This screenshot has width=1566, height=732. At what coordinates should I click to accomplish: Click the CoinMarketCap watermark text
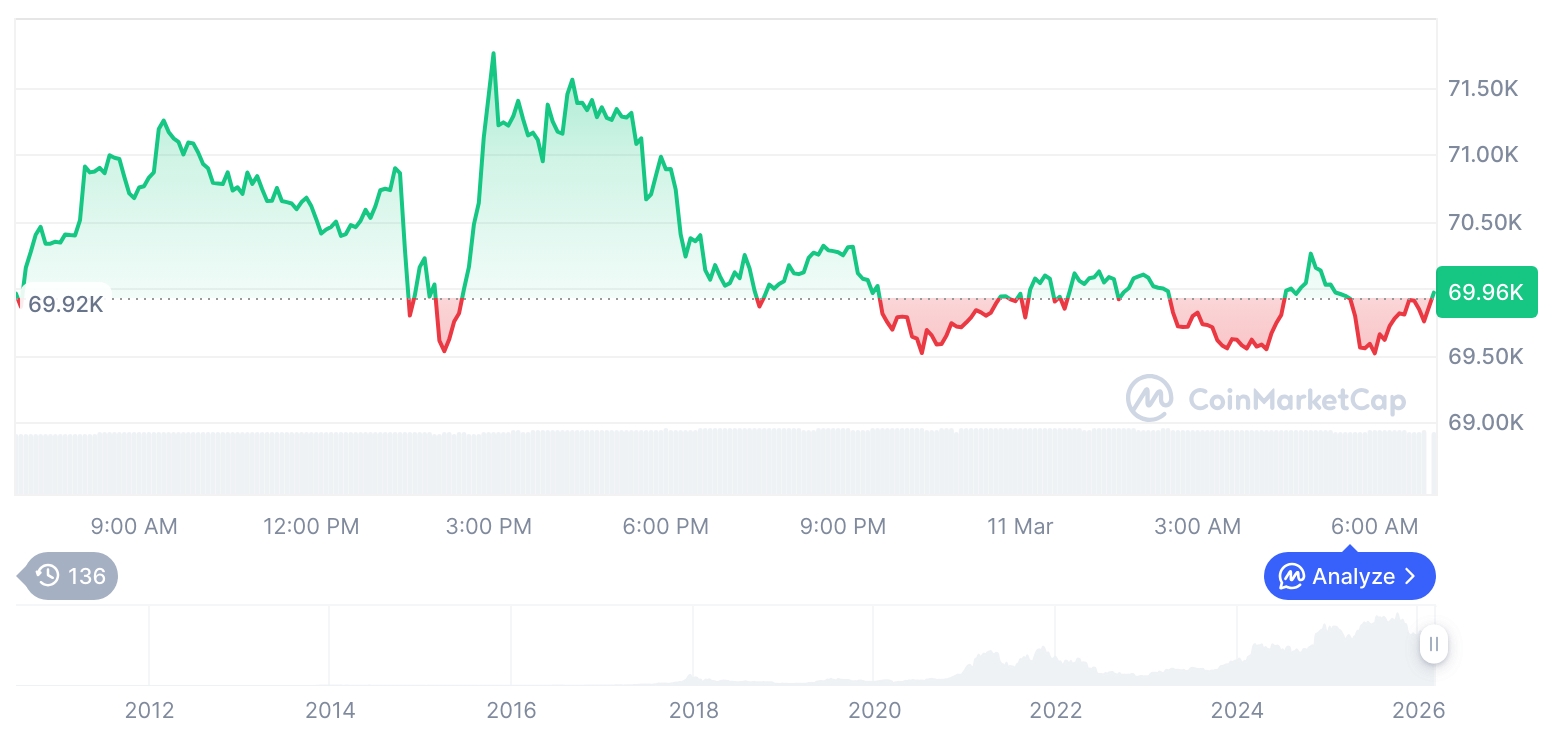click(x=1297, y=400)
